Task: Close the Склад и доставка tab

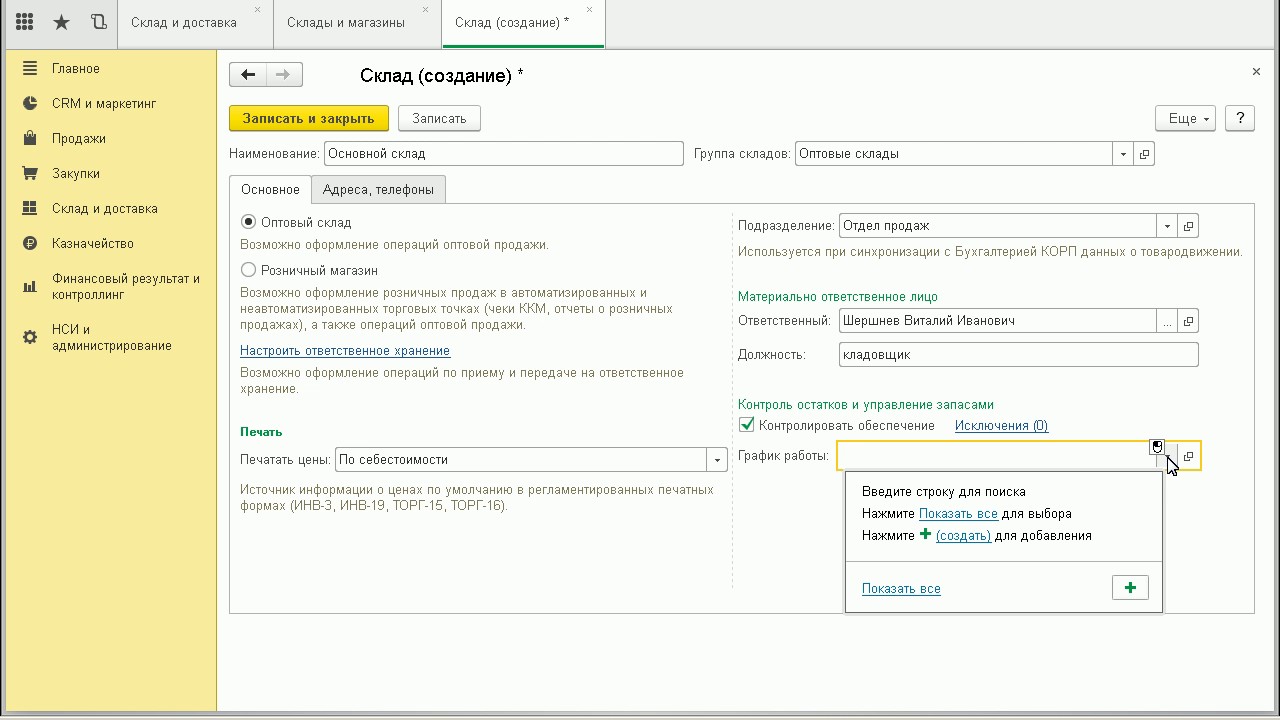Action: coord(257,10)
